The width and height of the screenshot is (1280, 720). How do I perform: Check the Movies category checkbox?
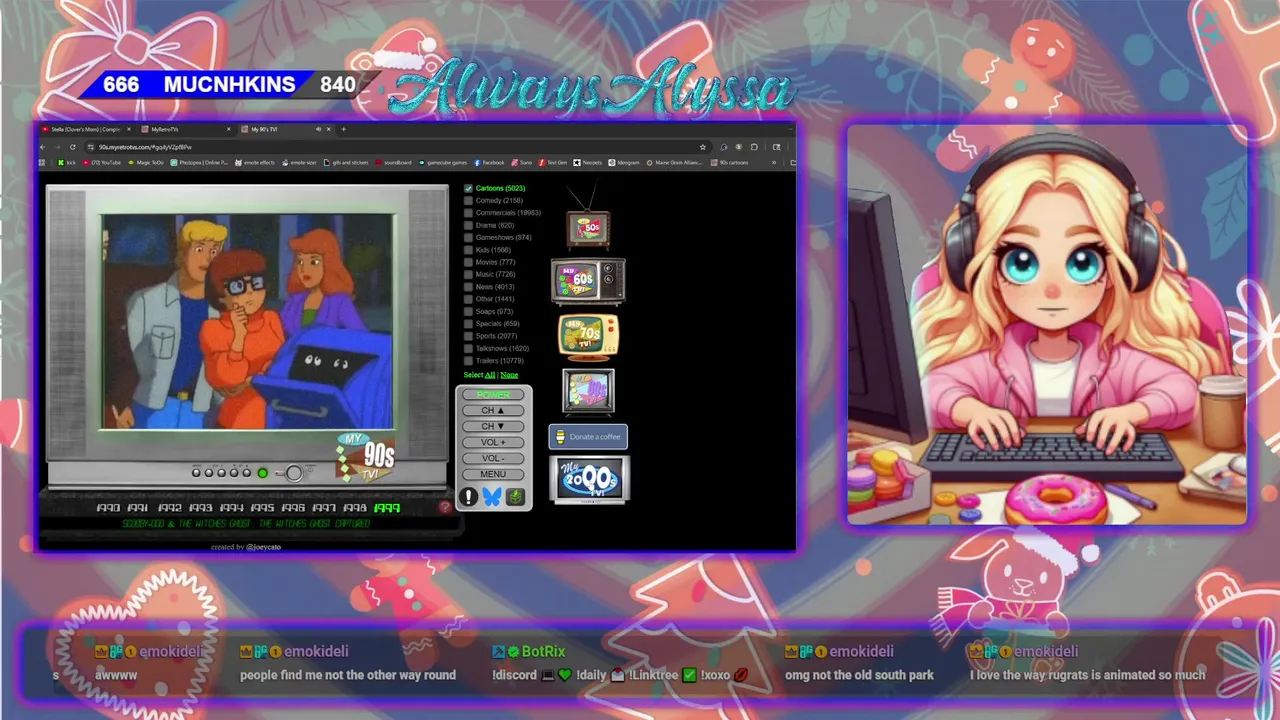tap(468, 262)
